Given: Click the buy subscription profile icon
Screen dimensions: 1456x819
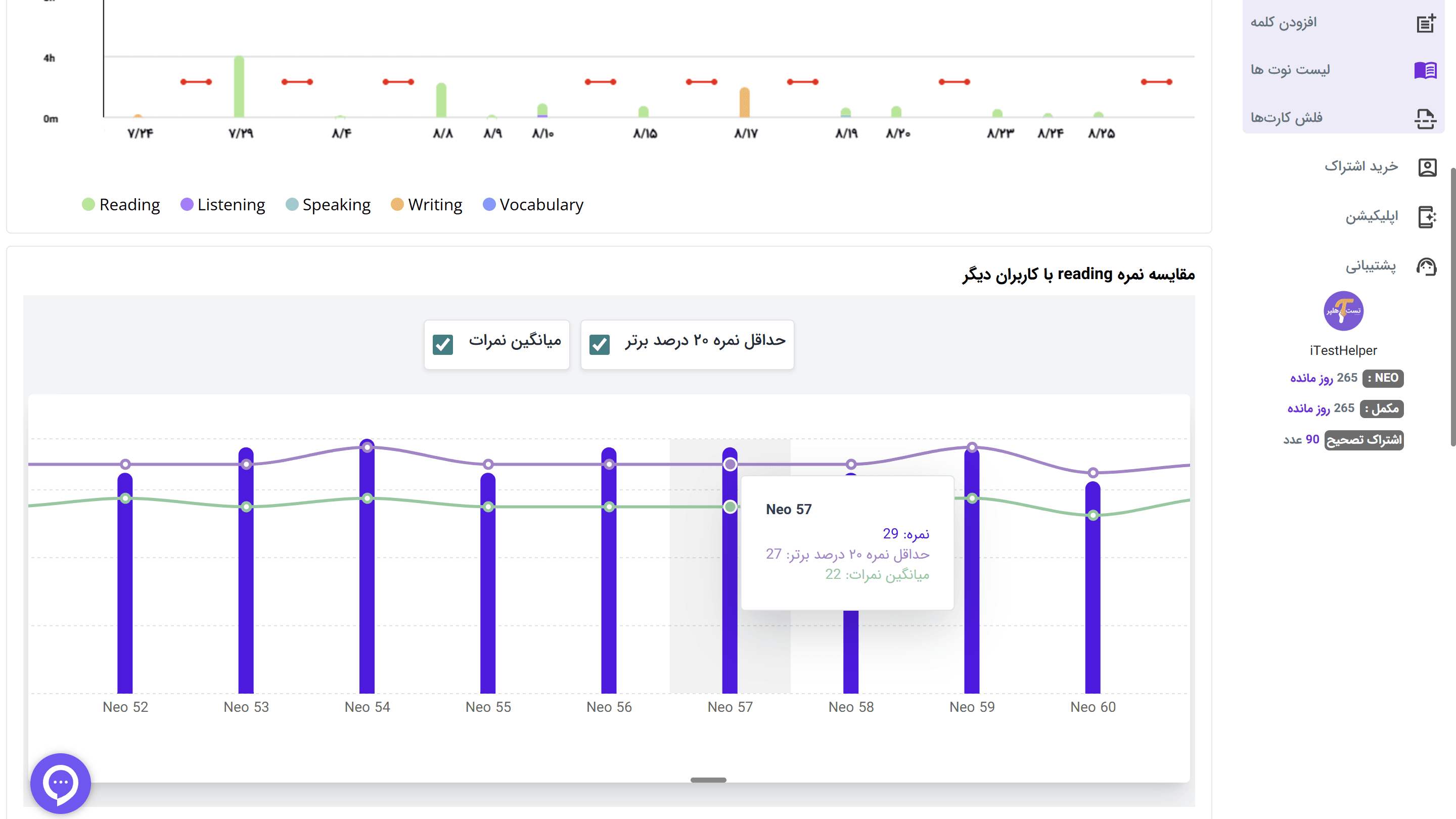Looking at the screenshot, I should click(x=1428, y=167).
